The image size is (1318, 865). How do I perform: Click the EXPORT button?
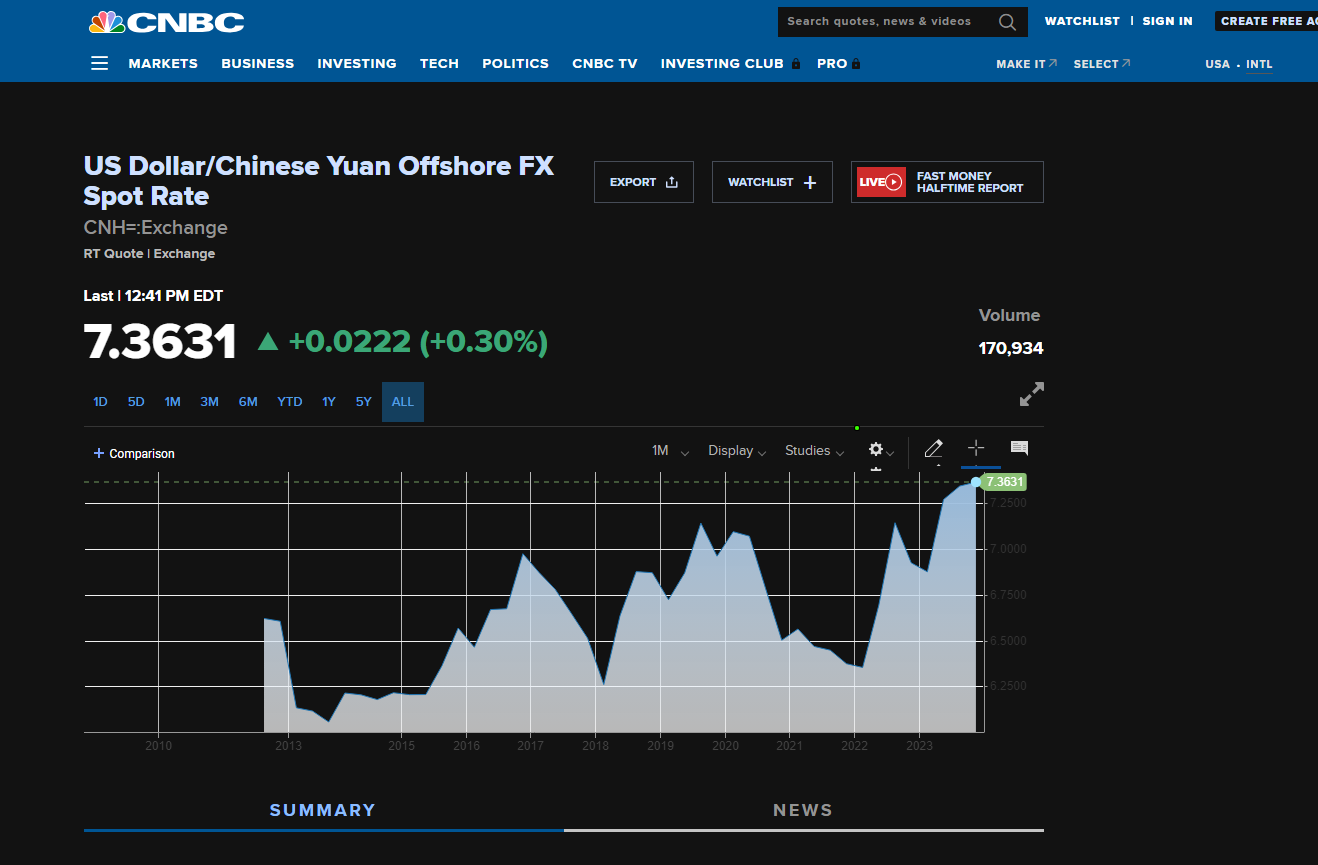click(644, 182)
